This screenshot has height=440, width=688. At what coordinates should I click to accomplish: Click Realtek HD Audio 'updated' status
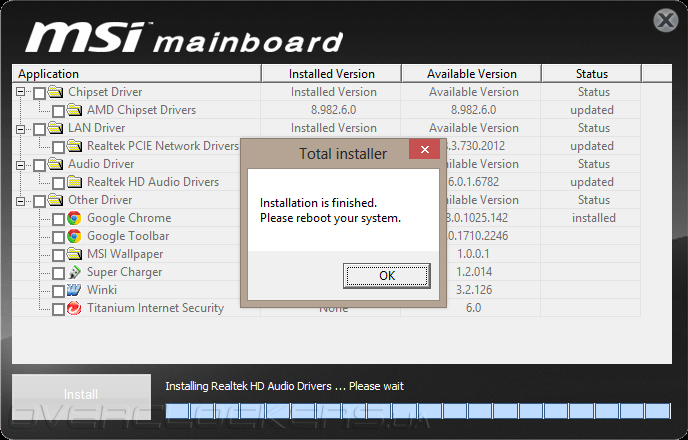(x=592, y=182)
